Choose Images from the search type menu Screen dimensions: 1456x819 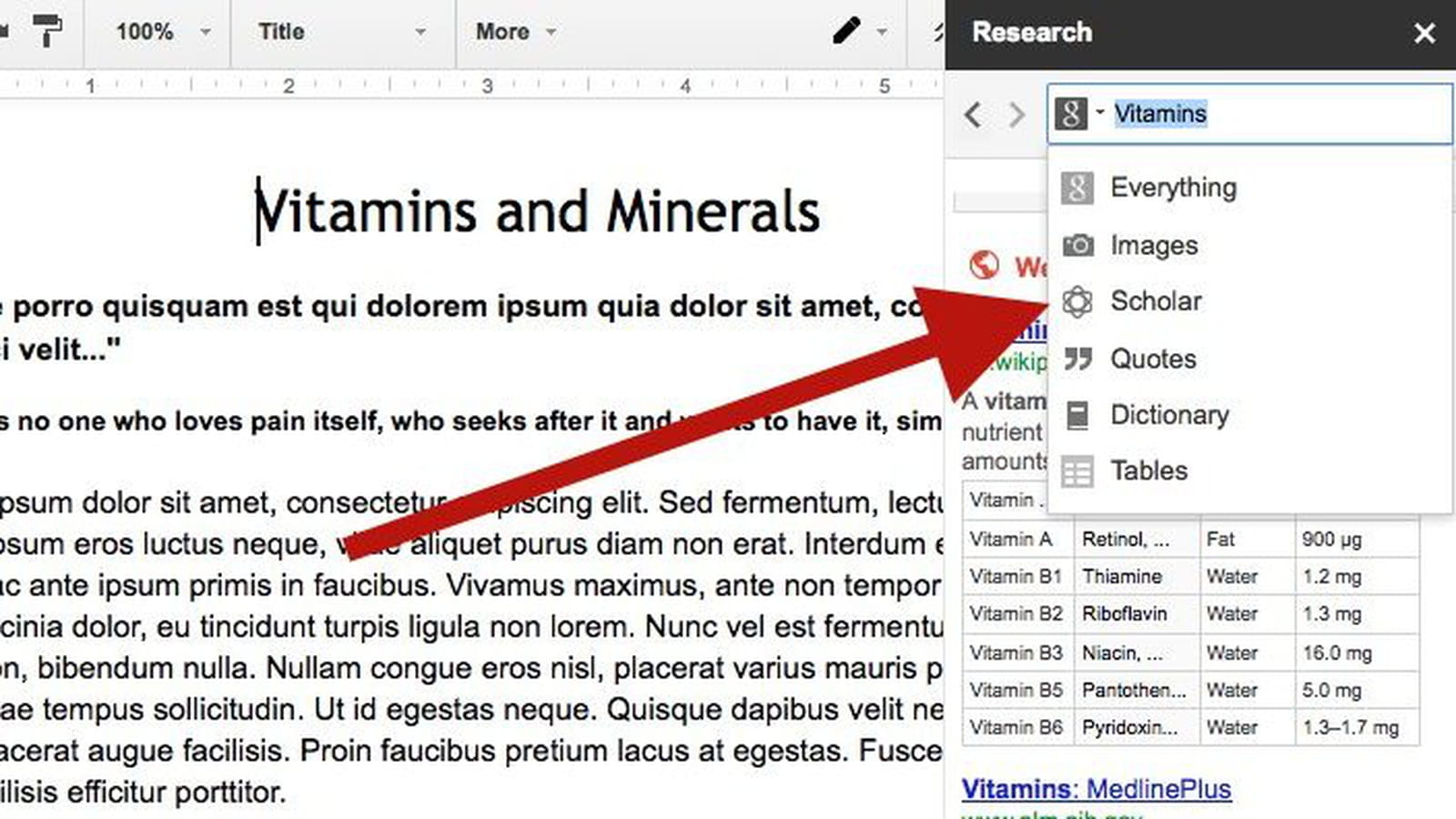click(1249, 245)
